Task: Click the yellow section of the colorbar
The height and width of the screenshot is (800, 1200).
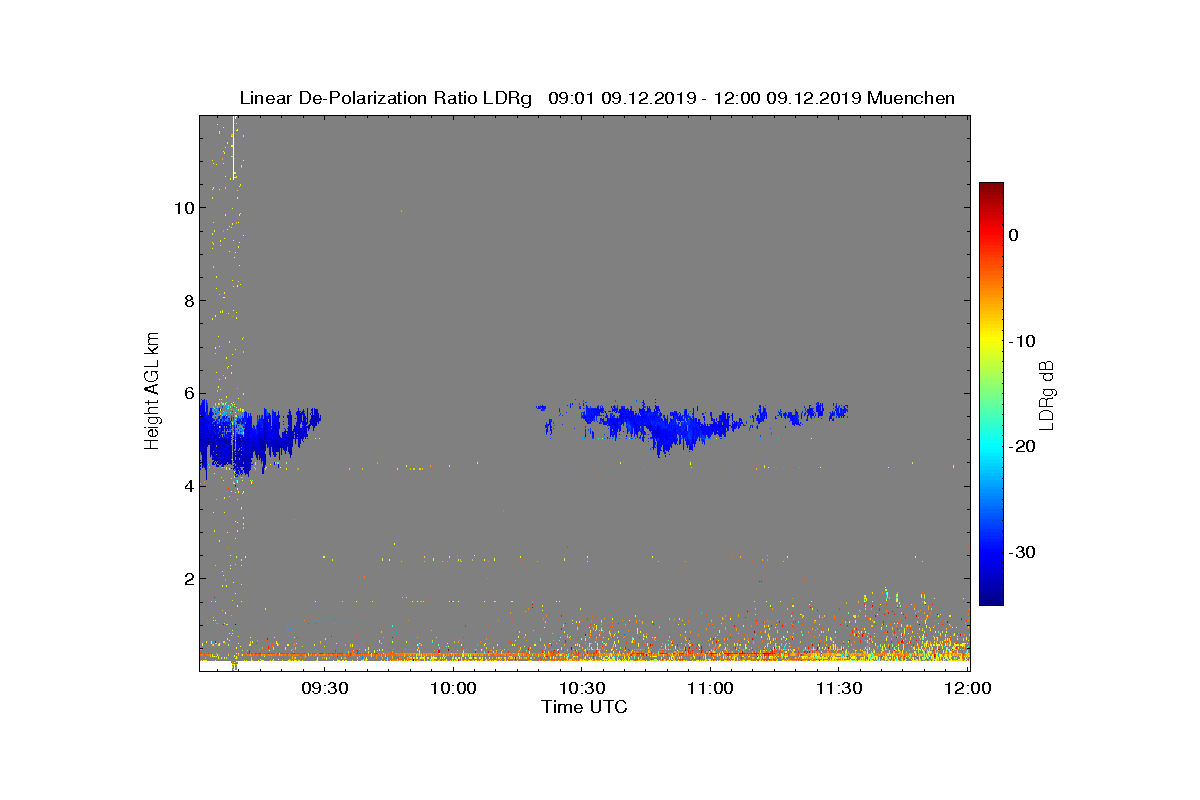Action: click(x=991, y=341)
